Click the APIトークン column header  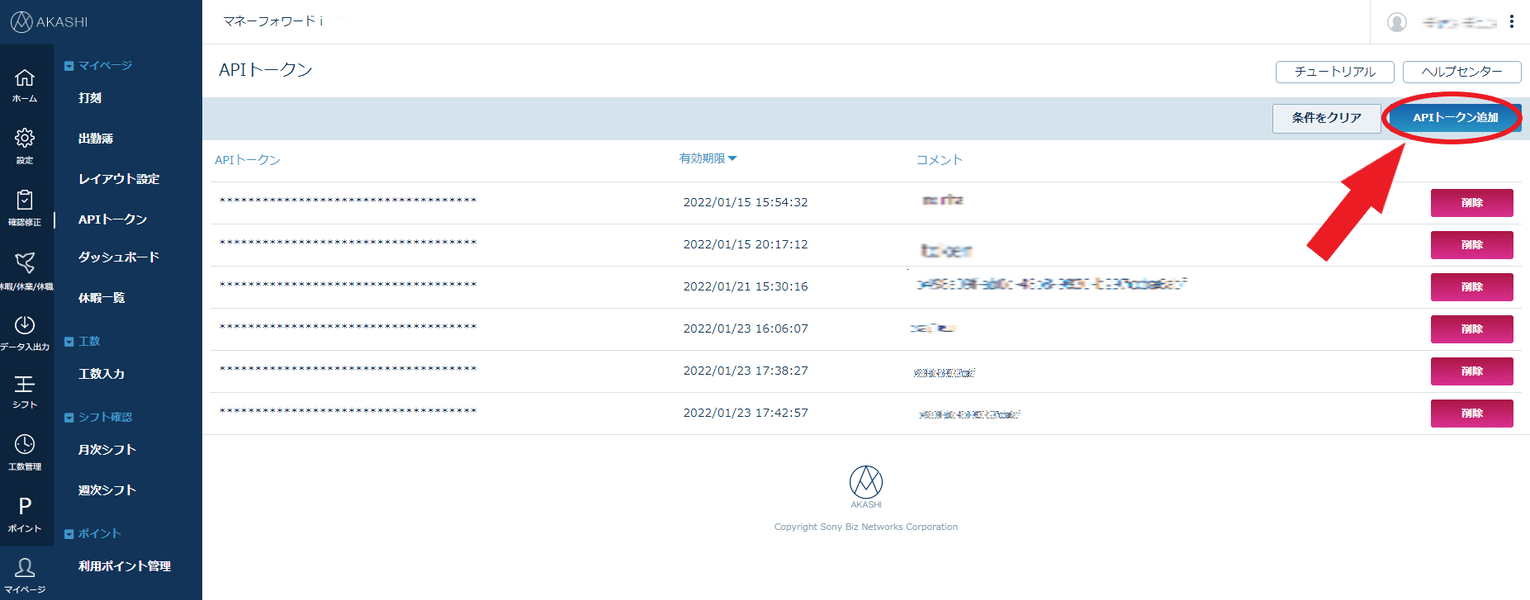(x=247, y=160)
